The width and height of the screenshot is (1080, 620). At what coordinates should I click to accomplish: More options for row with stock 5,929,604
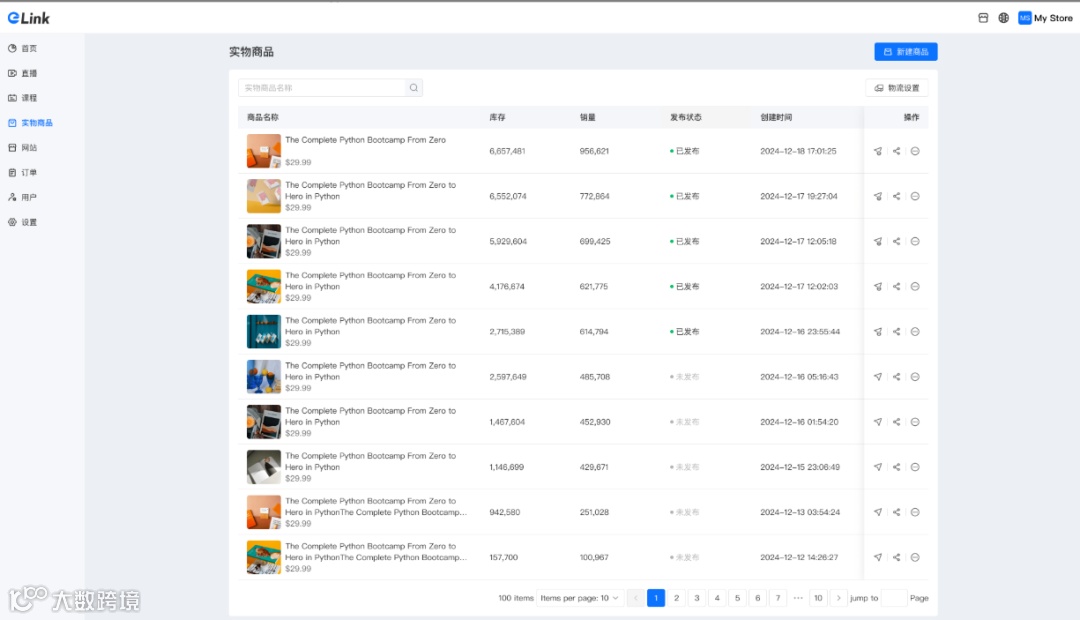(915, 241)
